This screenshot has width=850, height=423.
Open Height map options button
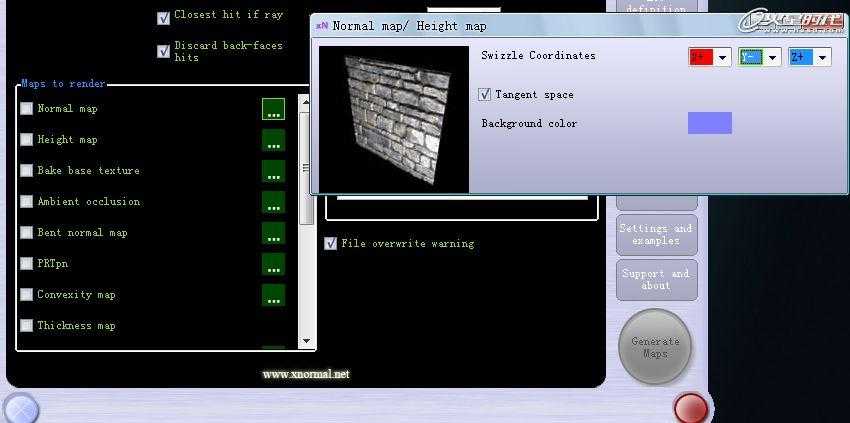[x=273, y=140]
